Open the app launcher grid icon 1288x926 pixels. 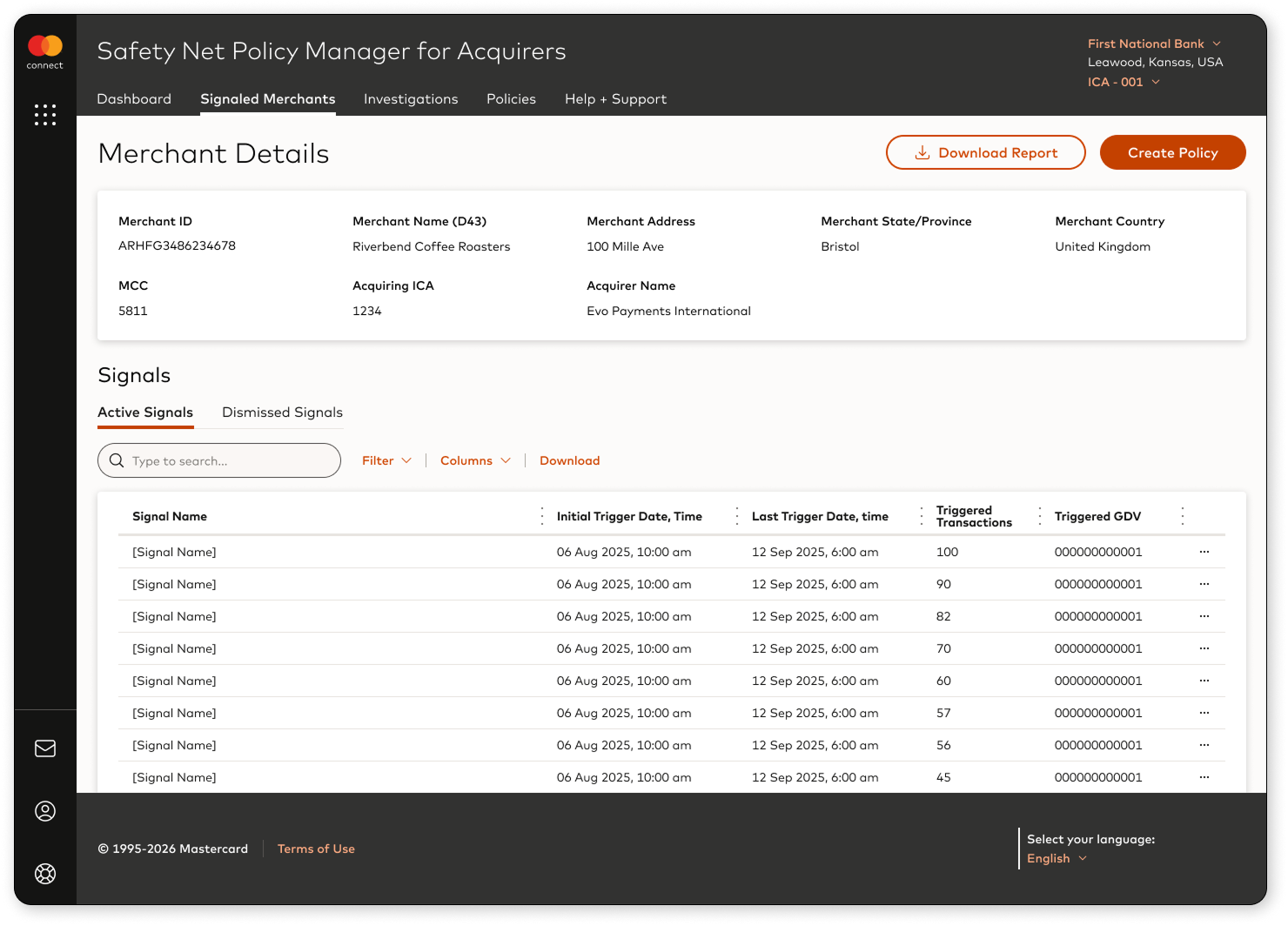pyautogui.click(x=45, y=115)
